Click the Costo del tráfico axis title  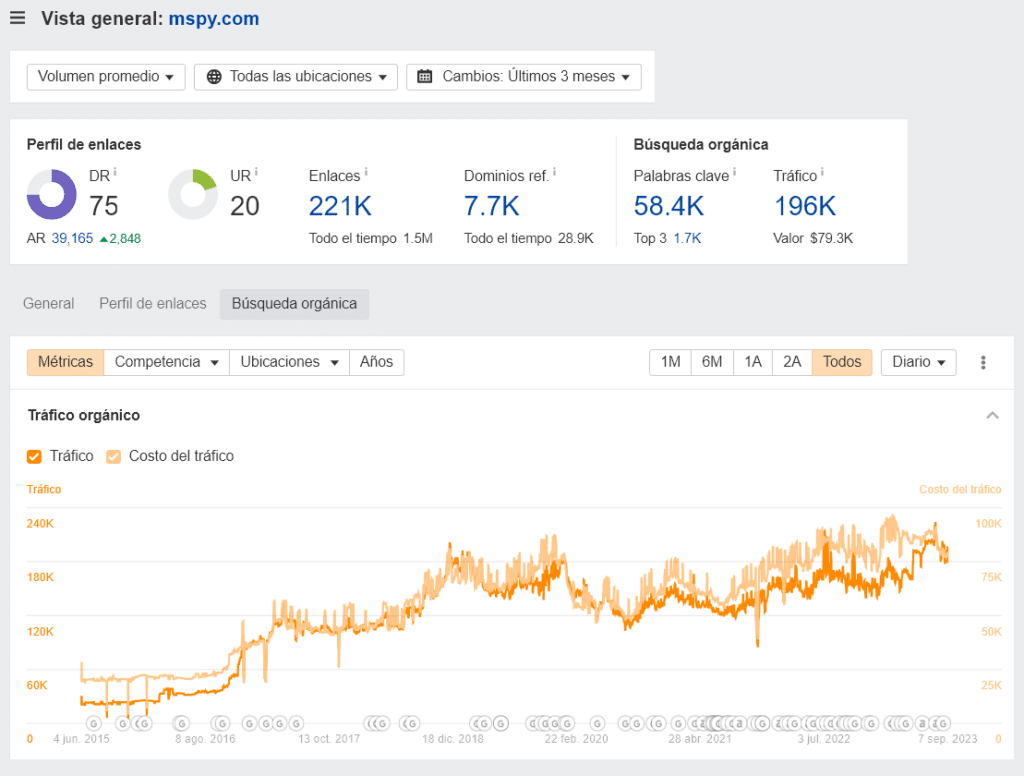click(x=960, y=489)
